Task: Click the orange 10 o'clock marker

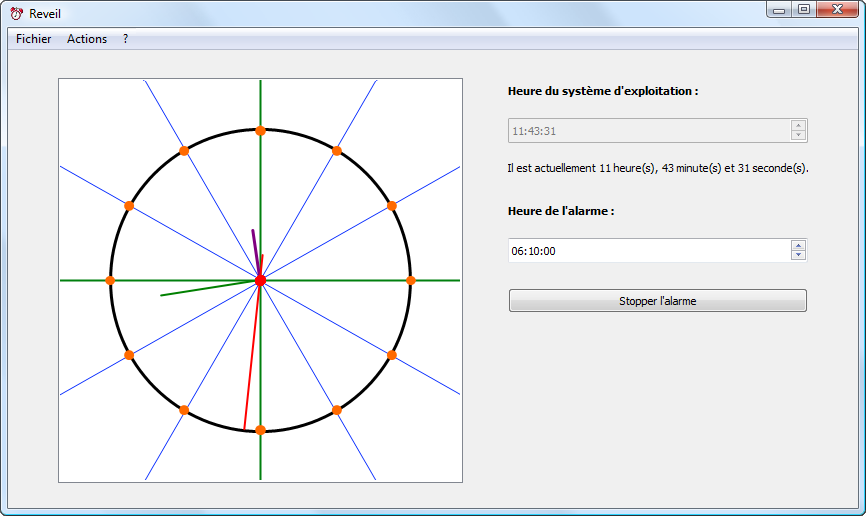Action: (129, 206)
